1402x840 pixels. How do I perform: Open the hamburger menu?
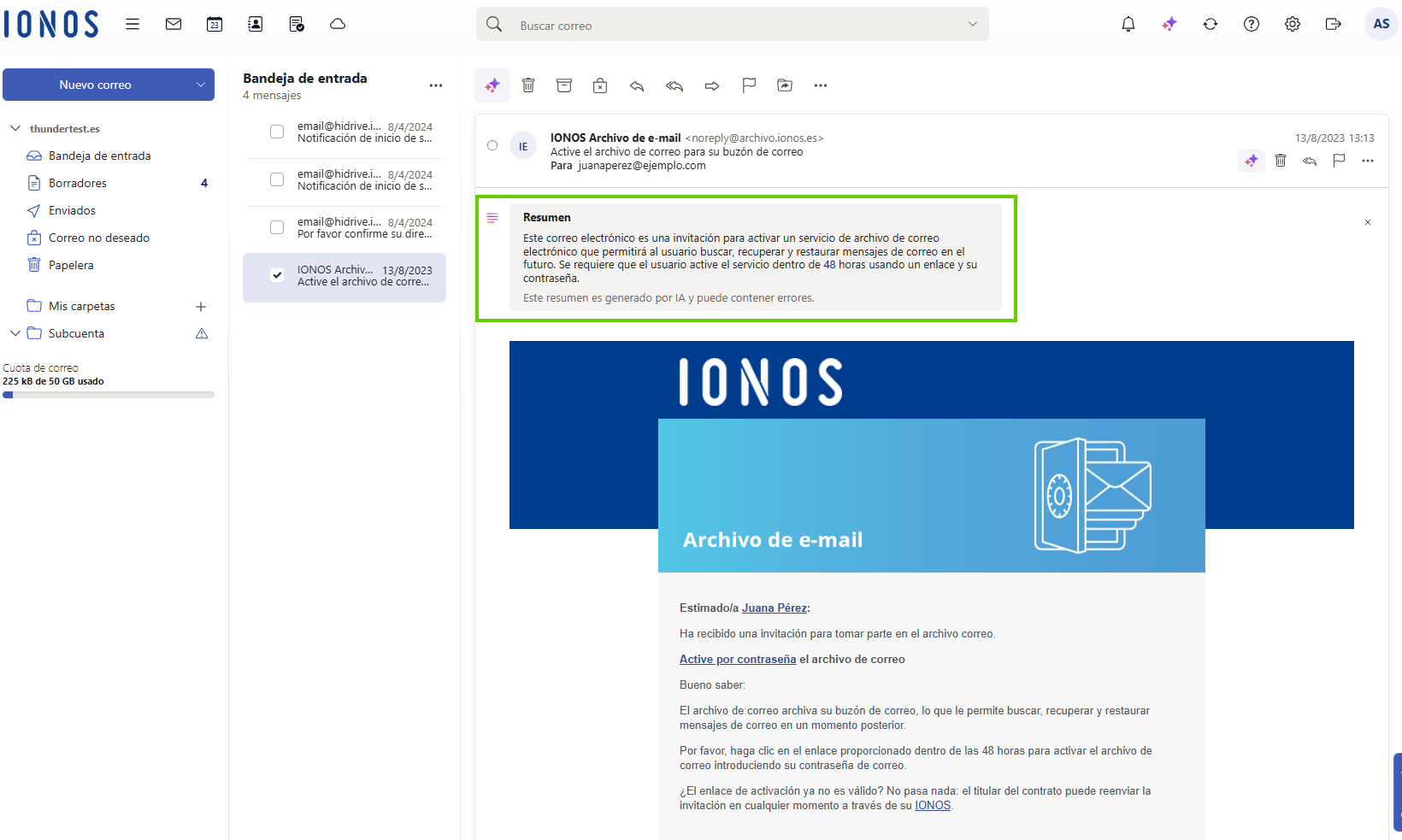(x=133, y=24)
